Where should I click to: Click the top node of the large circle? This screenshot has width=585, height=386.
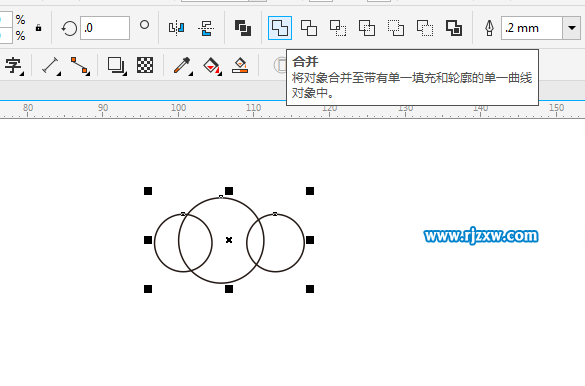(x=221, y=197)
